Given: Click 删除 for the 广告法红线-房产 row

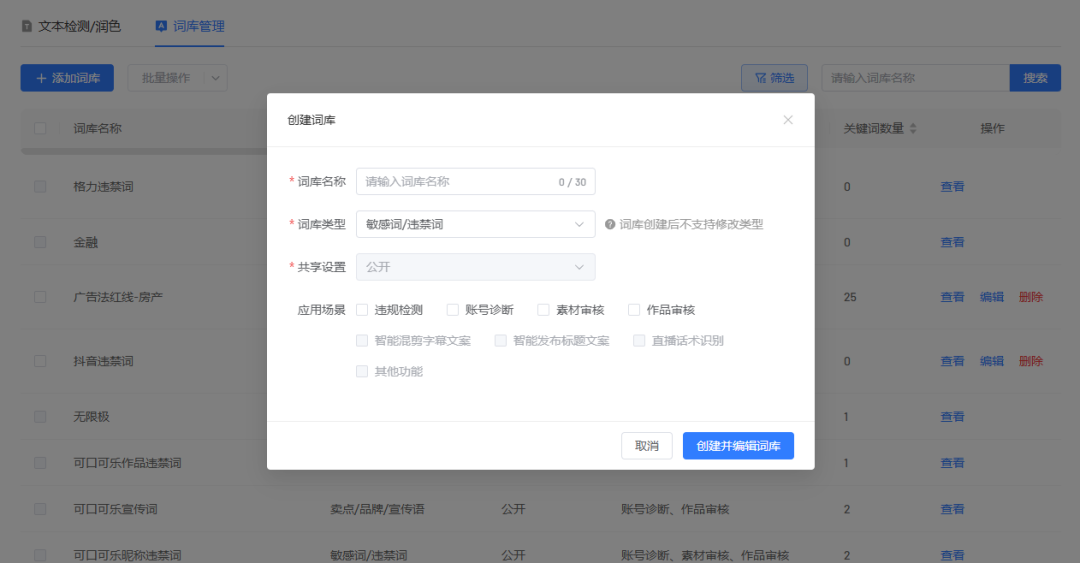Looking at the screenshot, I should coord(1031,297).
